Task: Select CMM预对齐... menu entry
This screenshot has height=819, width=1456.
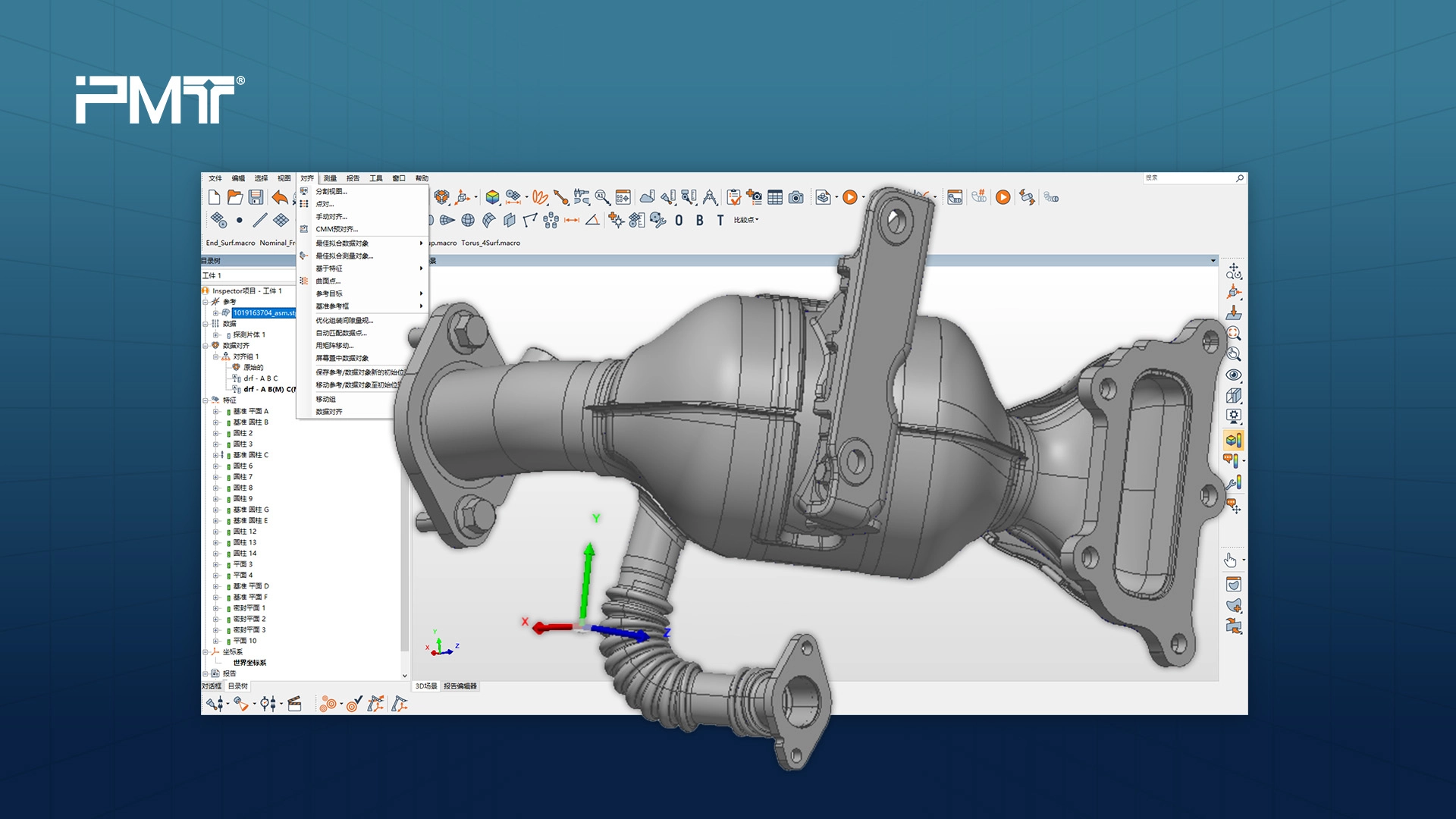Action: click(x=362, y=229)
